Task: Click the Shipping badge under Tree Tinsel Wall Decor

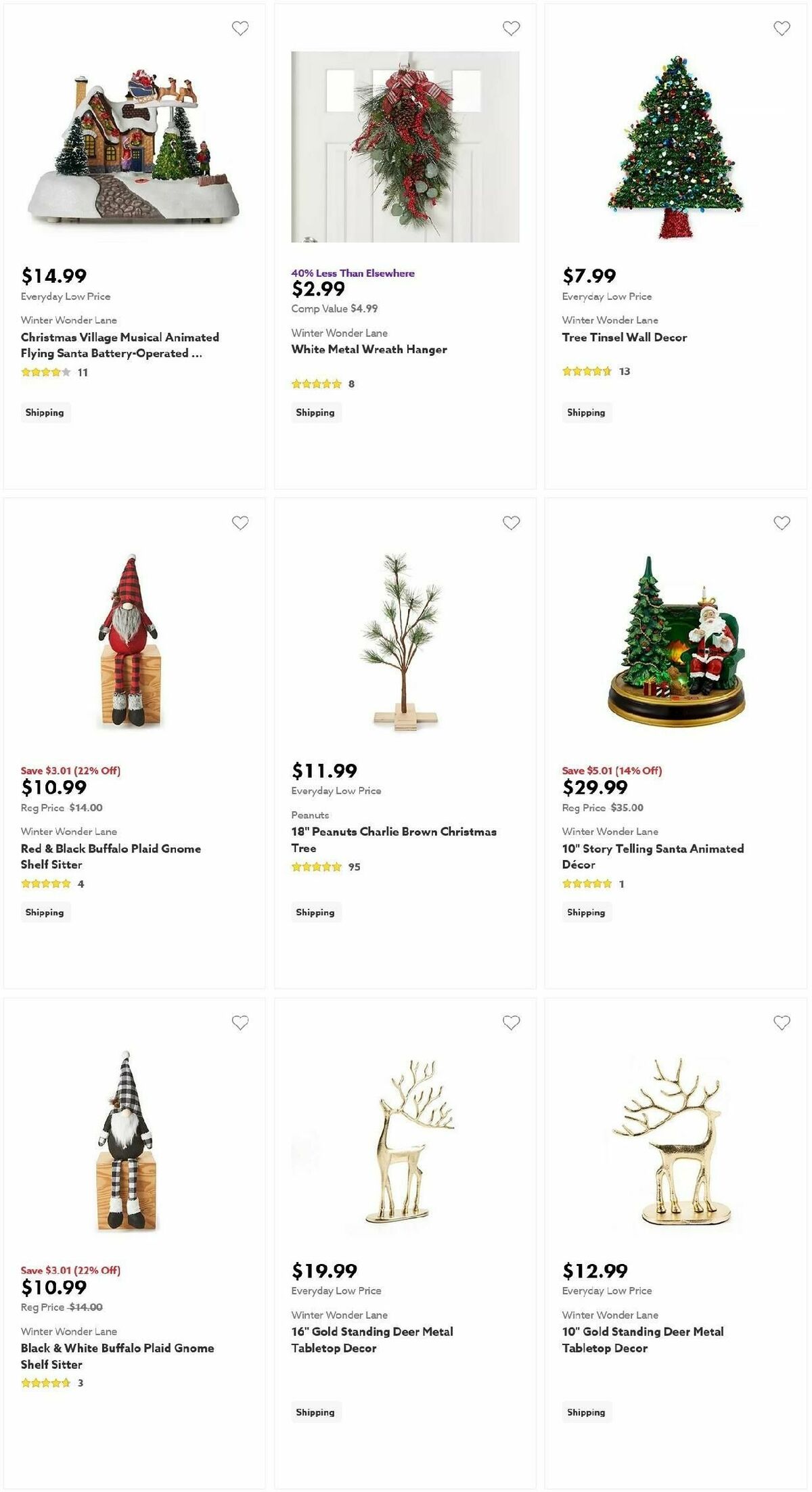Action: coord(586,412)
